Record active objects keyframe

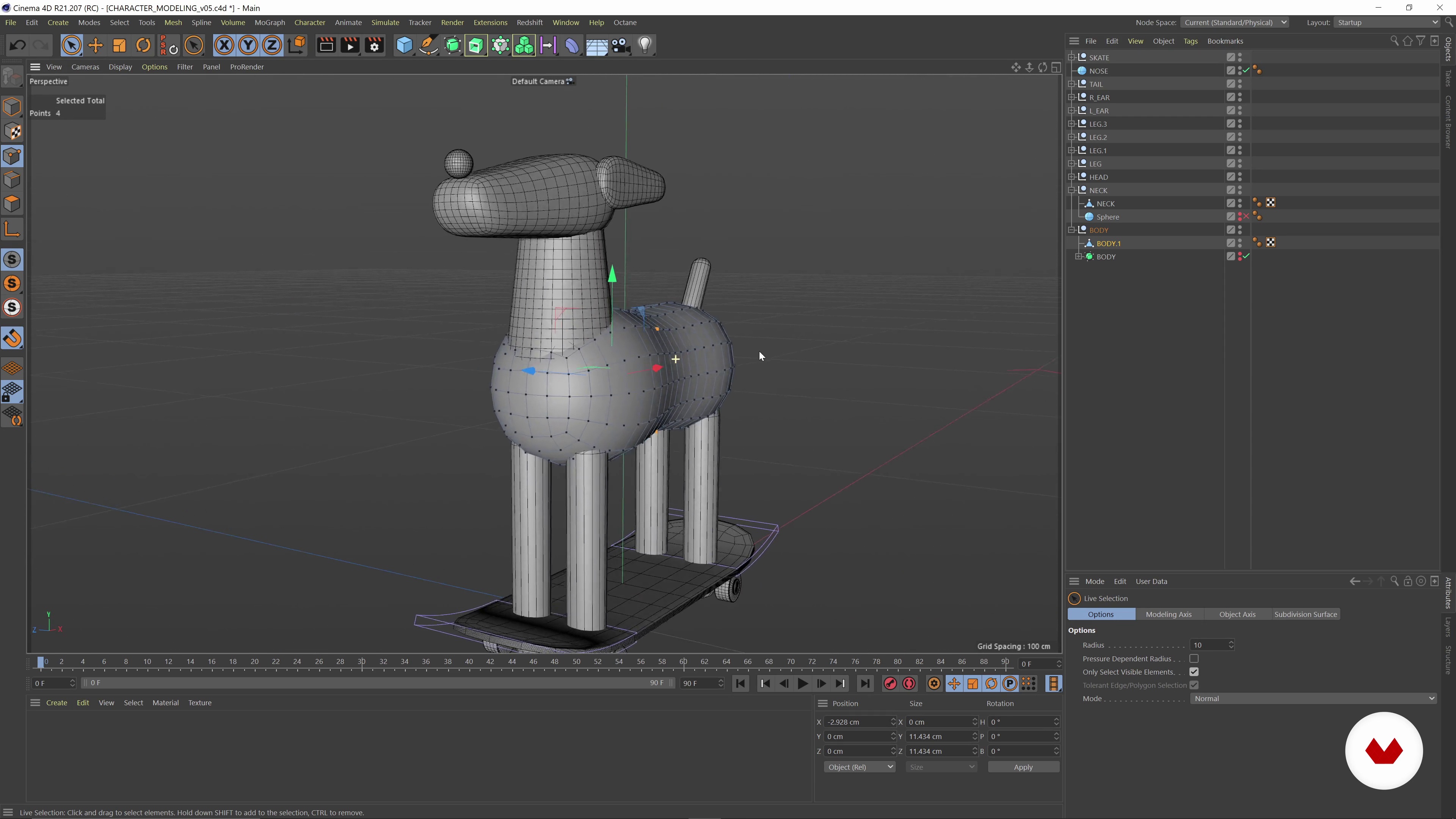pos(890,683)
